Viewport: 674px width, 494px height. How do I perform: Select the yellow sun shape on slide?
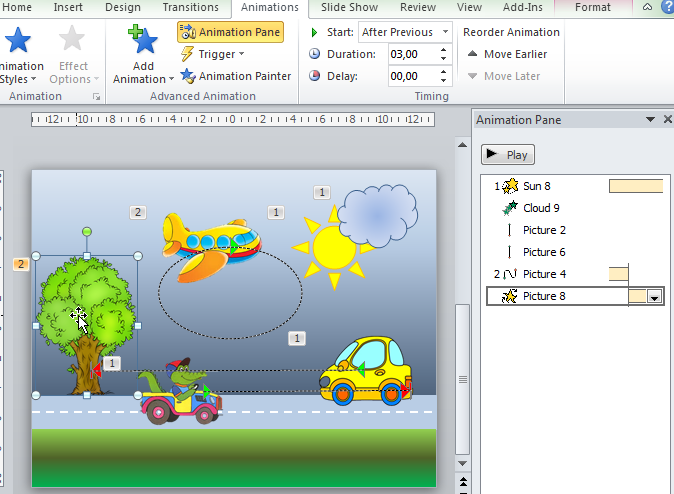(x=328, y=247)
